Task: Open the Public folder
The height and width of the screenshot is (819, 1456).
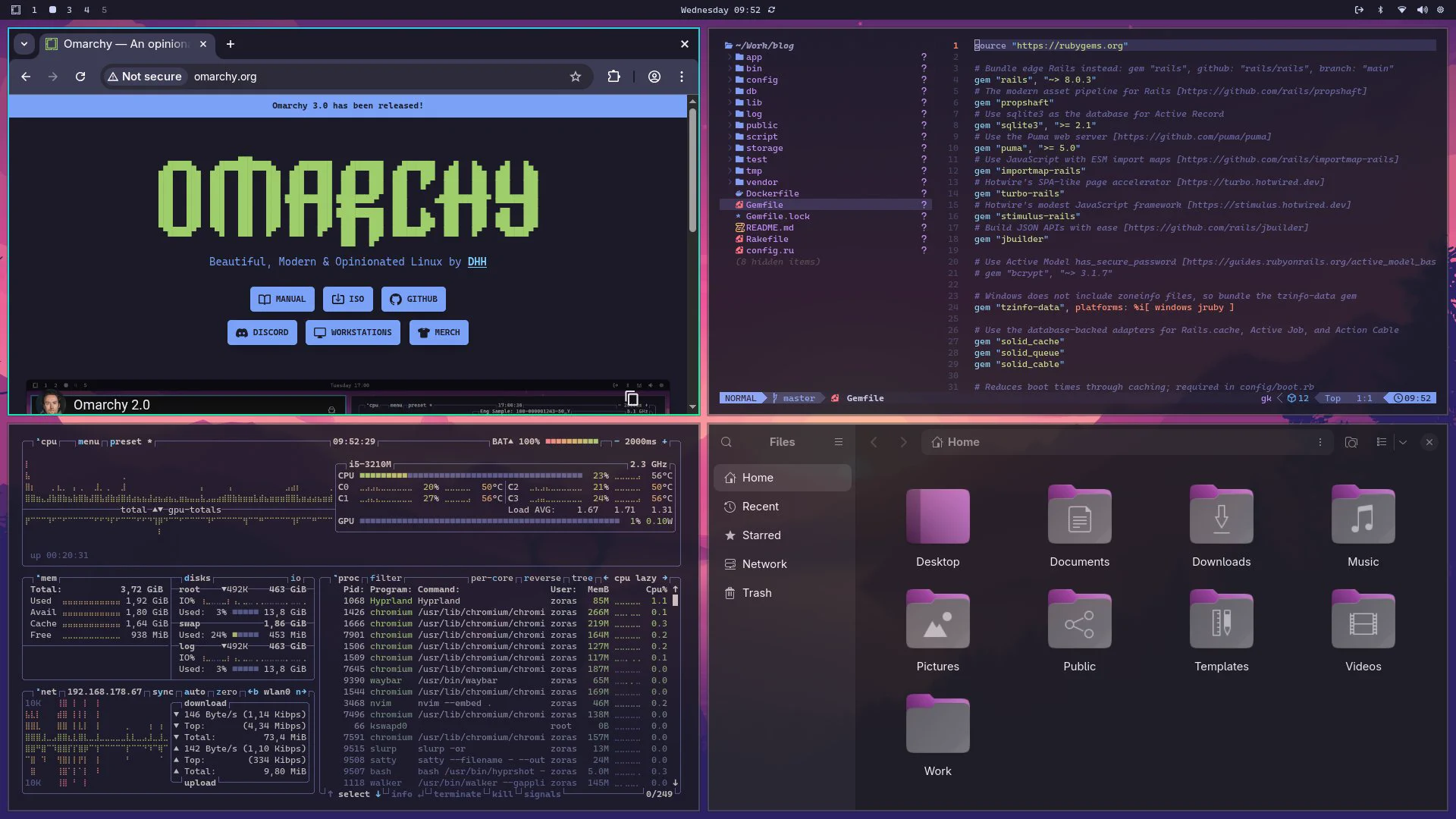Action: pos(1080,630)
